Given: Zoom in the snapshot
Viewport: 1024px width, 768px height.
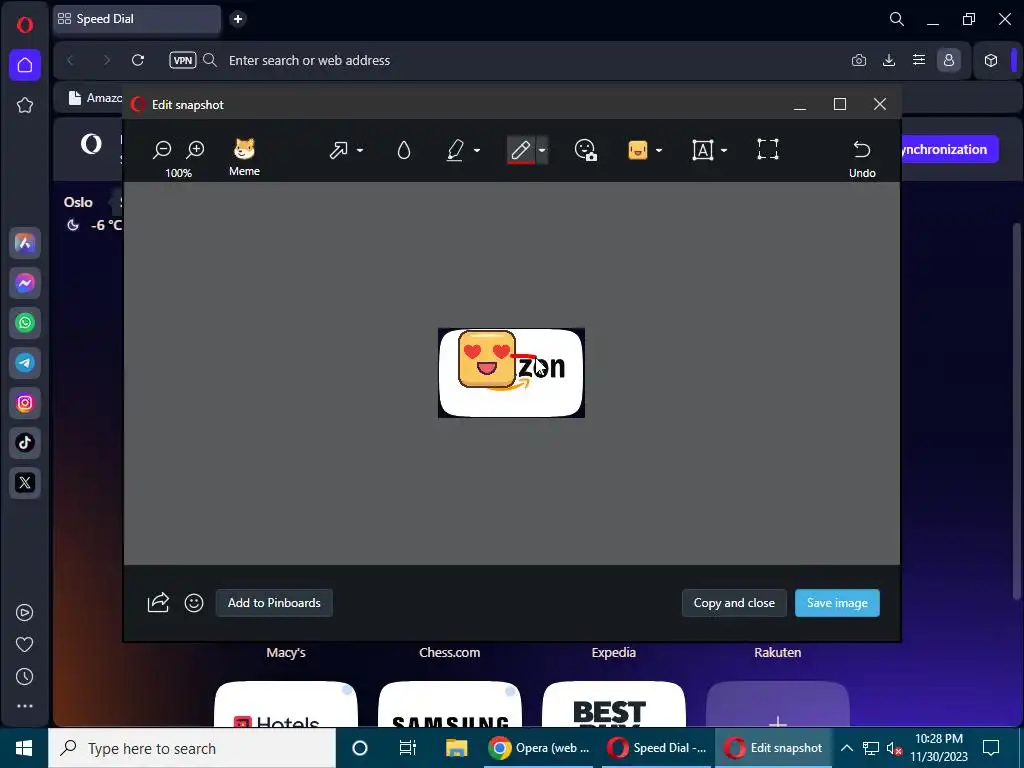Looking at the screenshot, I should [195, 150].
